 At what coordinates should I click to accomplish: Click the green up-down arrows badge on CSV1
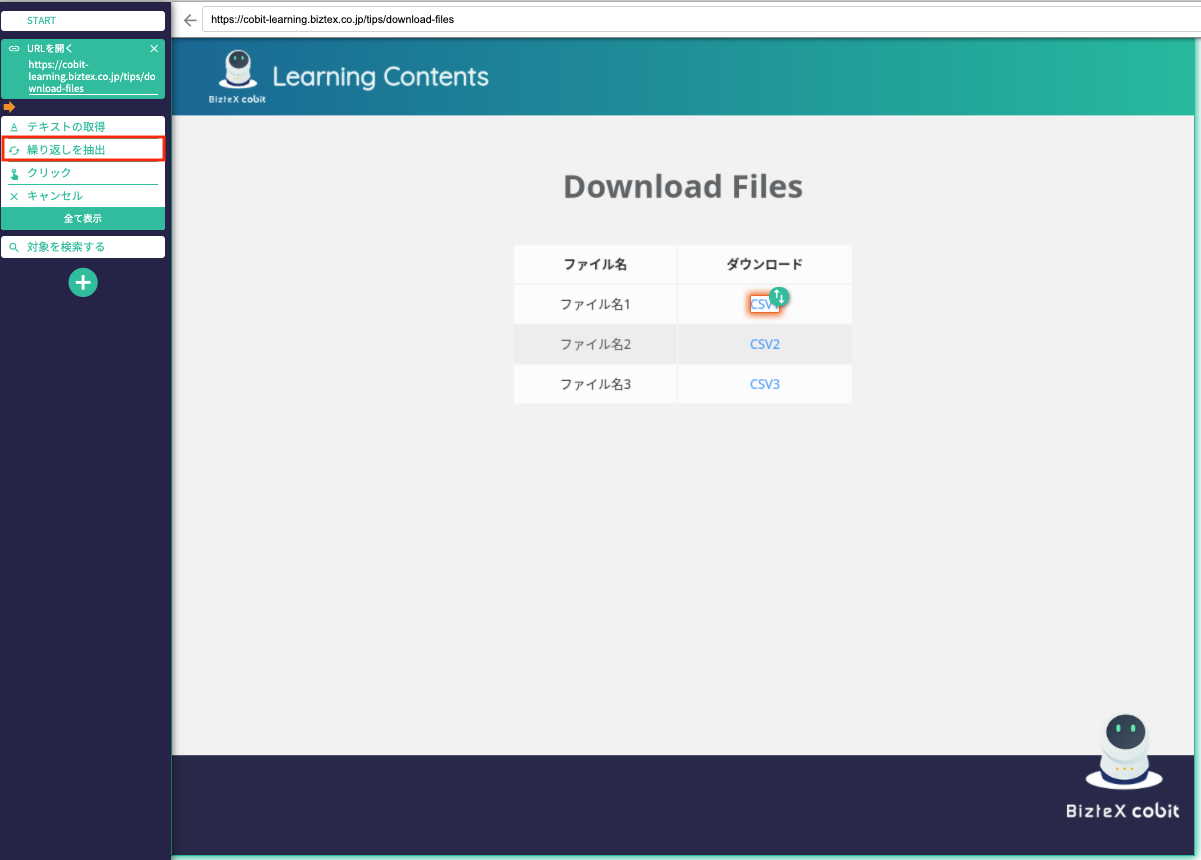click(780, 296)
